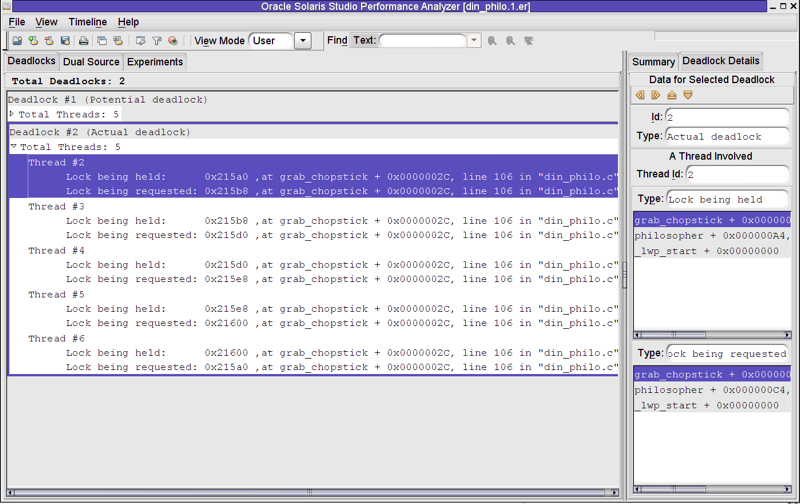Click the window menu icon in the title bar
Screen dimensions: 800x504
tap(6, 6)
